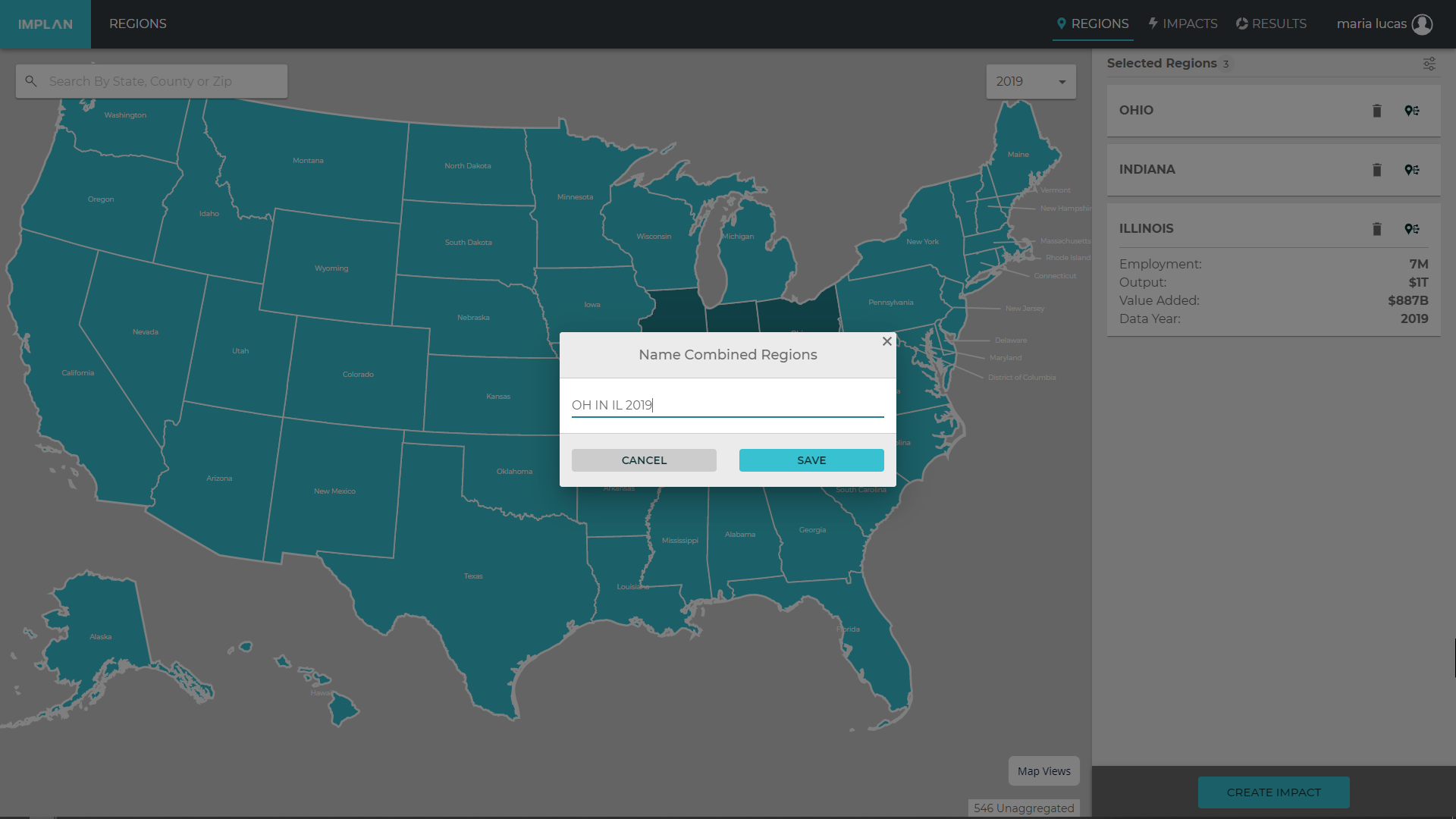Open region details icon for Illinois
1456x819 pixels.
tap(1412, 229)
